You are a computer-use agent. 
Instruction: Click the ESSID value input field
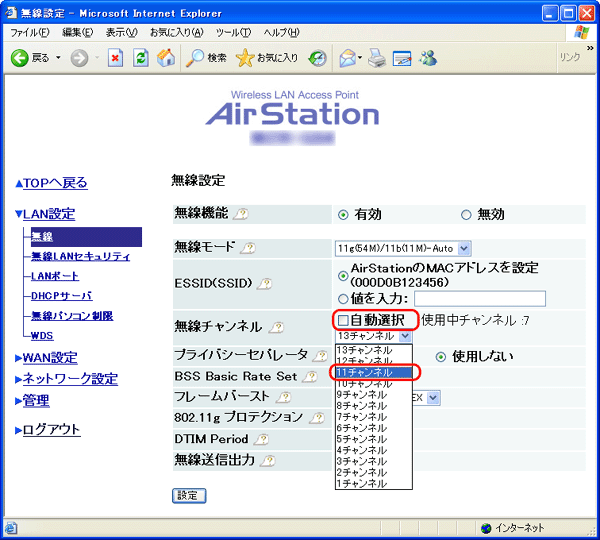[x=480, y=299]
